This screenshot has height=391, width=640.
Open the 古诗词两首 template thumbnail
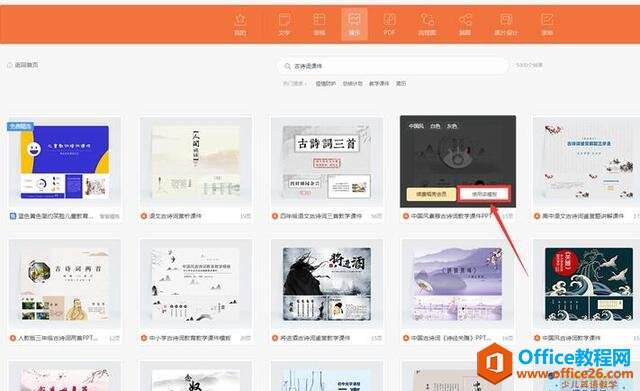click(x=64, y=284)
